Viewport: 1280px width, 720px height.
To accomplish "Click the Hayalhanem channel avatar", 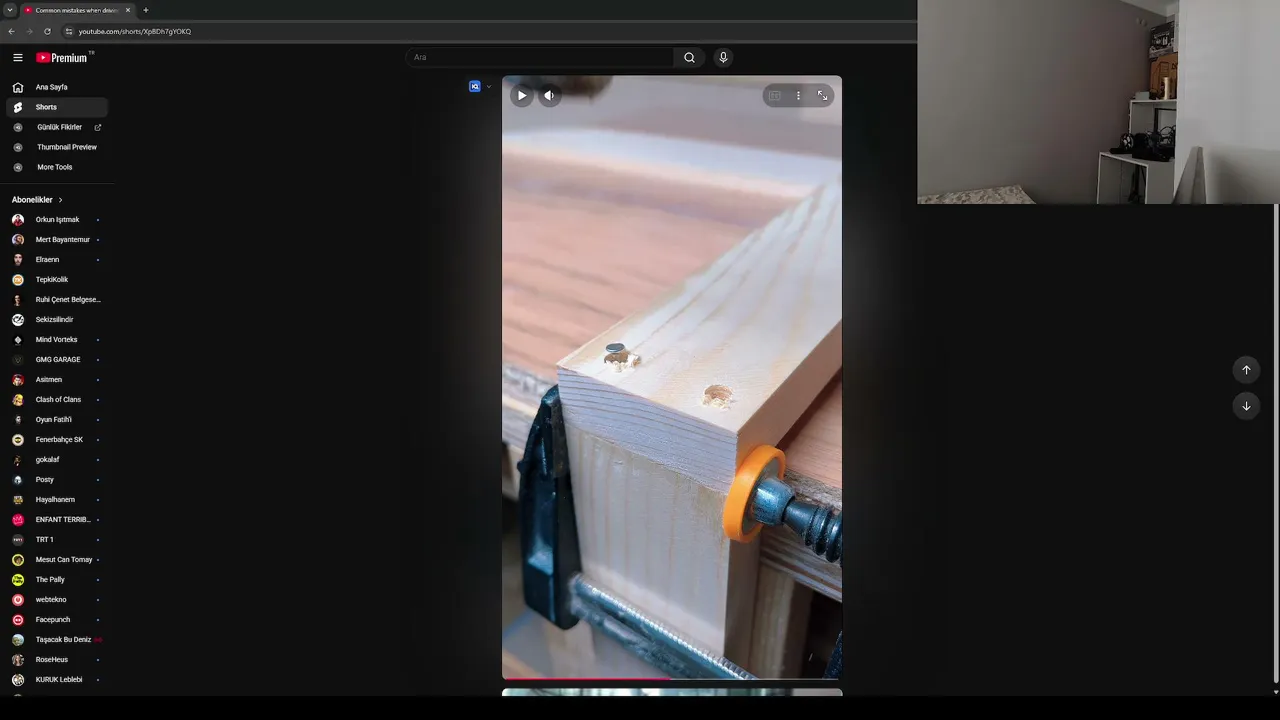I will [18, 500].
